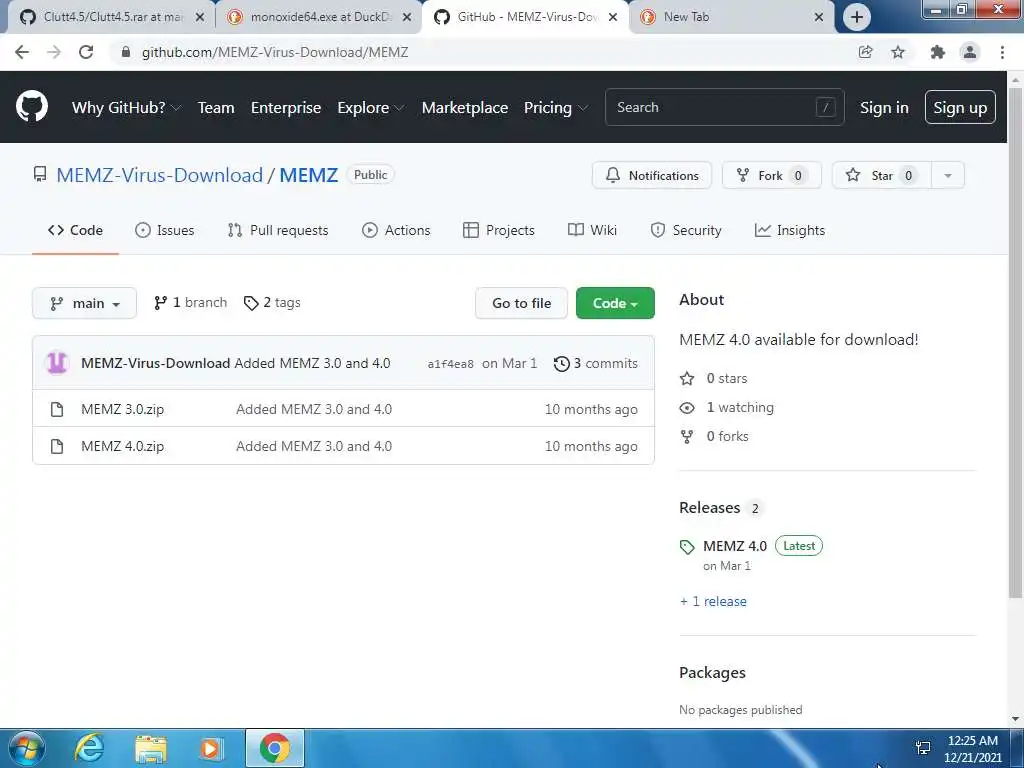The image size is (1024, 768).
Task: Open the Notifications button
Action: point(652,175)
